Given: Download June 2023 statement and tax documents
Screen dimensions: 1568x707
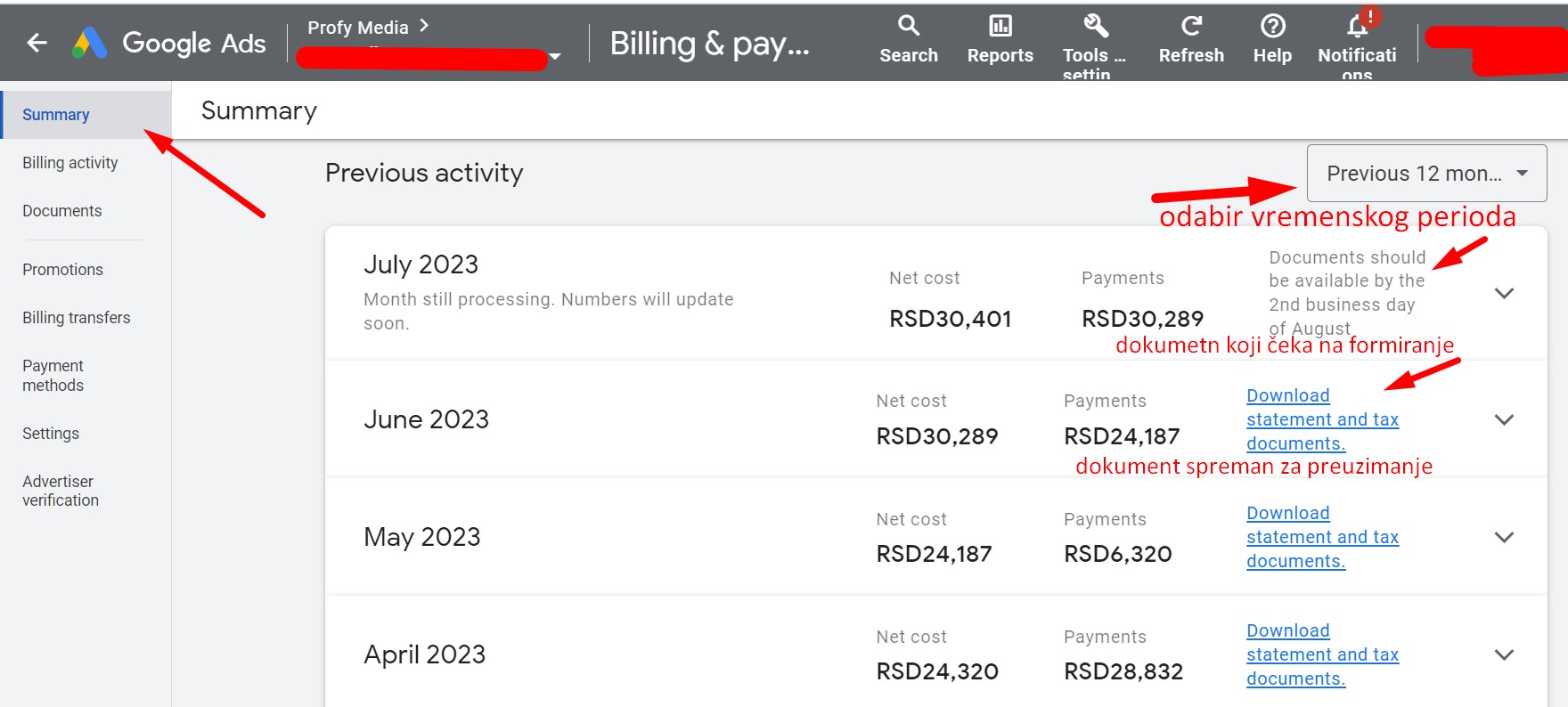Looking at the screenshot, I should 1321,419.
